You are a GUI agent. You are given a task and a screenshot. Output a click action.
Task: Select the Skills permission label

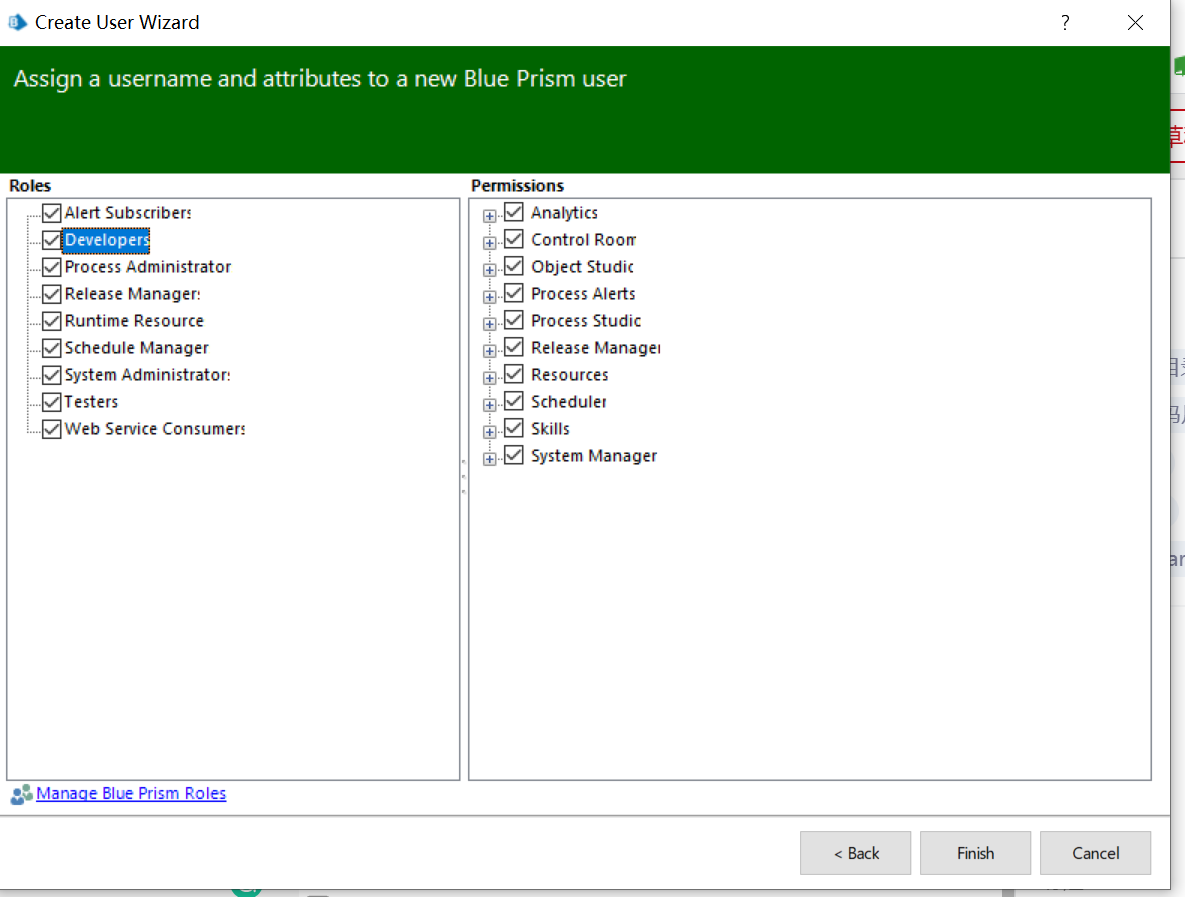pyautogui.click(x=550, y=429)
